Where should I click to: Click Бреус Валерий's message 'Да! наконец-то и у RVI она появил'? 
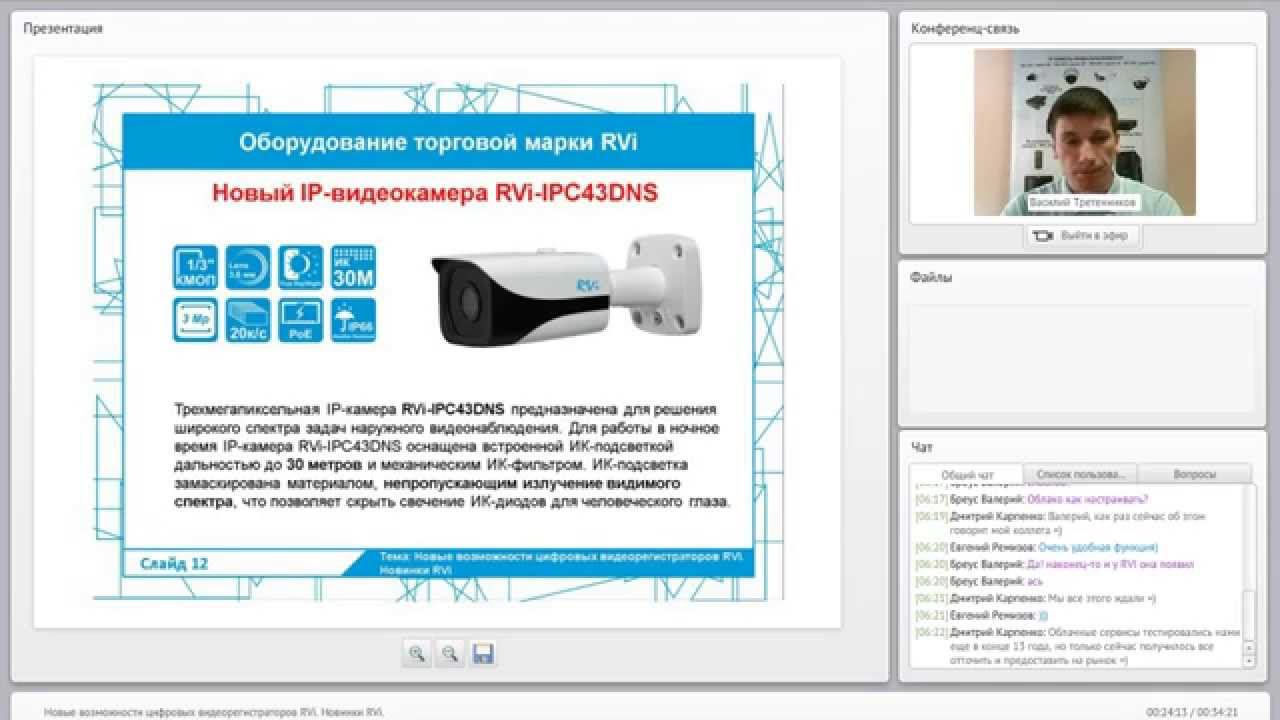[1110, 564]
